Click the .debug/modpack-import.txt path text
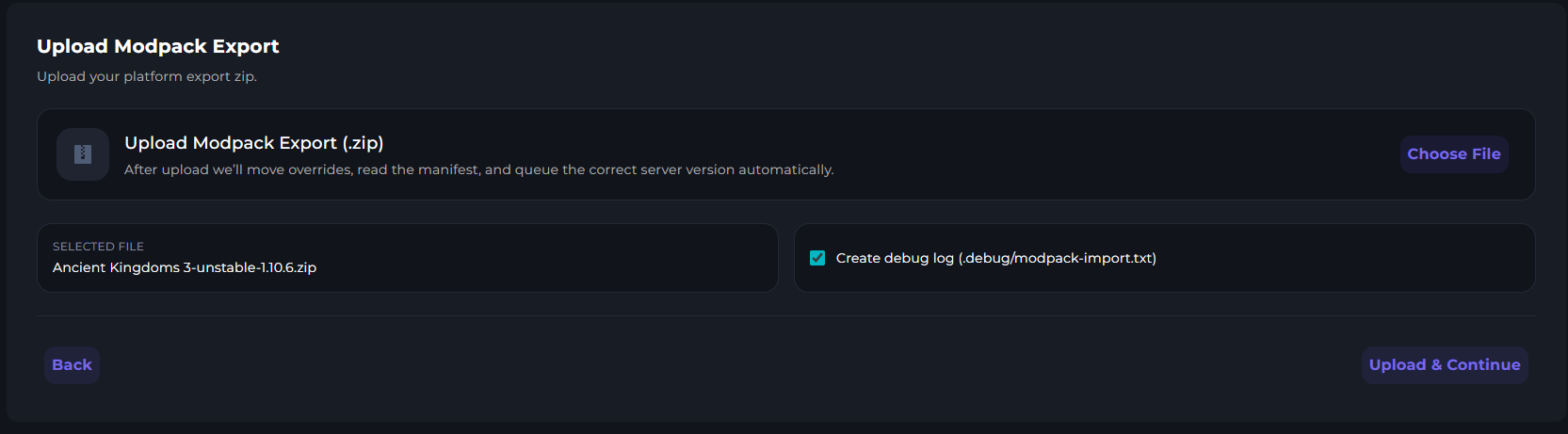 (x=1059, y=258)
